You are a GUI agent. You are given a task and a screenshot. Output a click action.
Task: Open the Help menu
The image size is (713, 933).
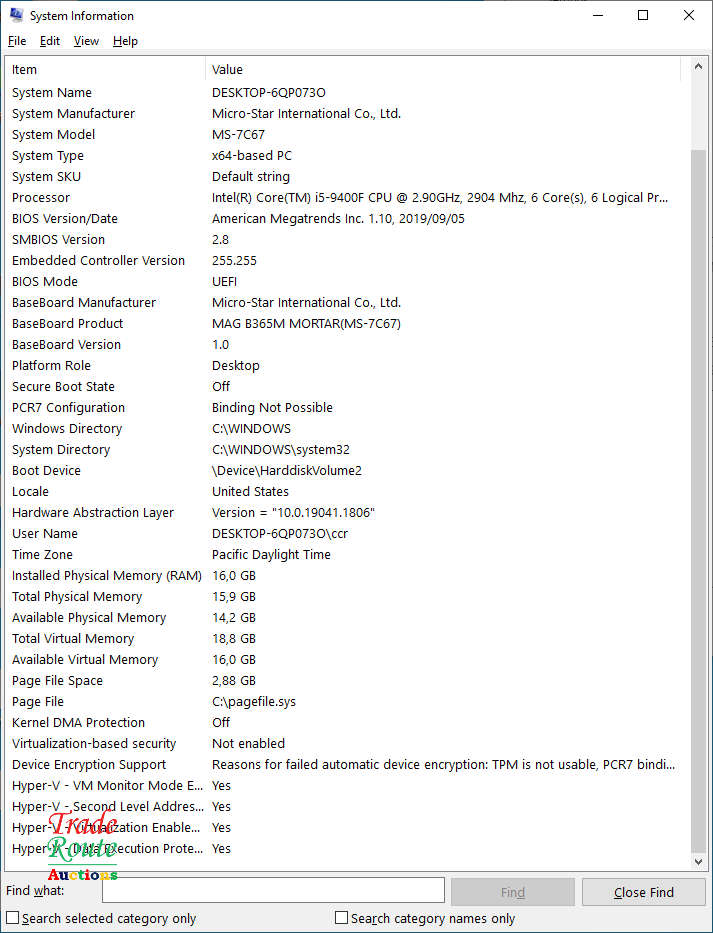[125, 41]
